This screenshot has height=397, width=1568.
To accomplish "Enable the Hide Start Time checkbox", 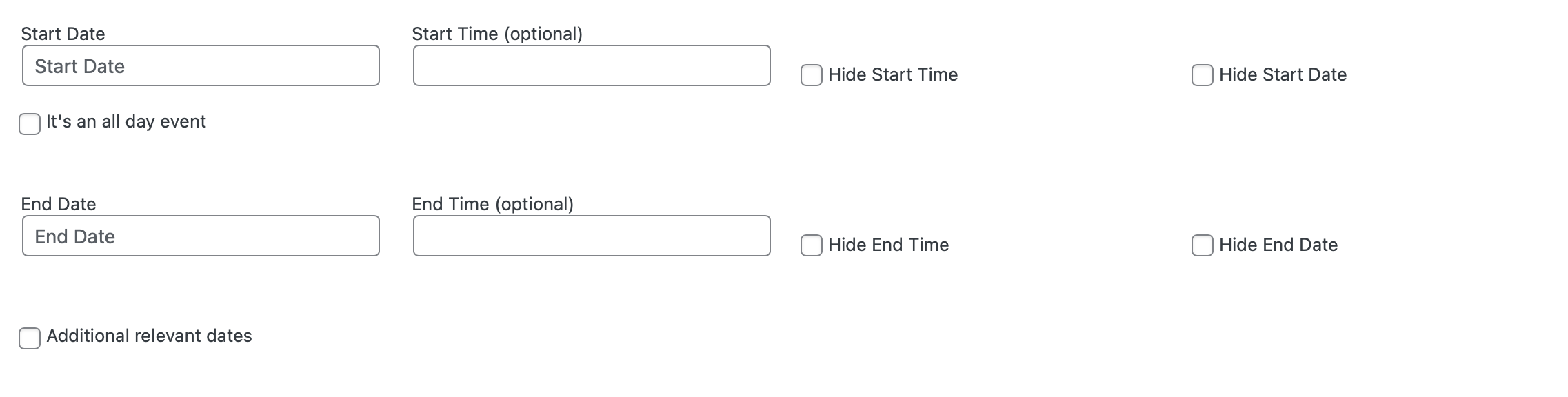I will [x=812, y=75].
